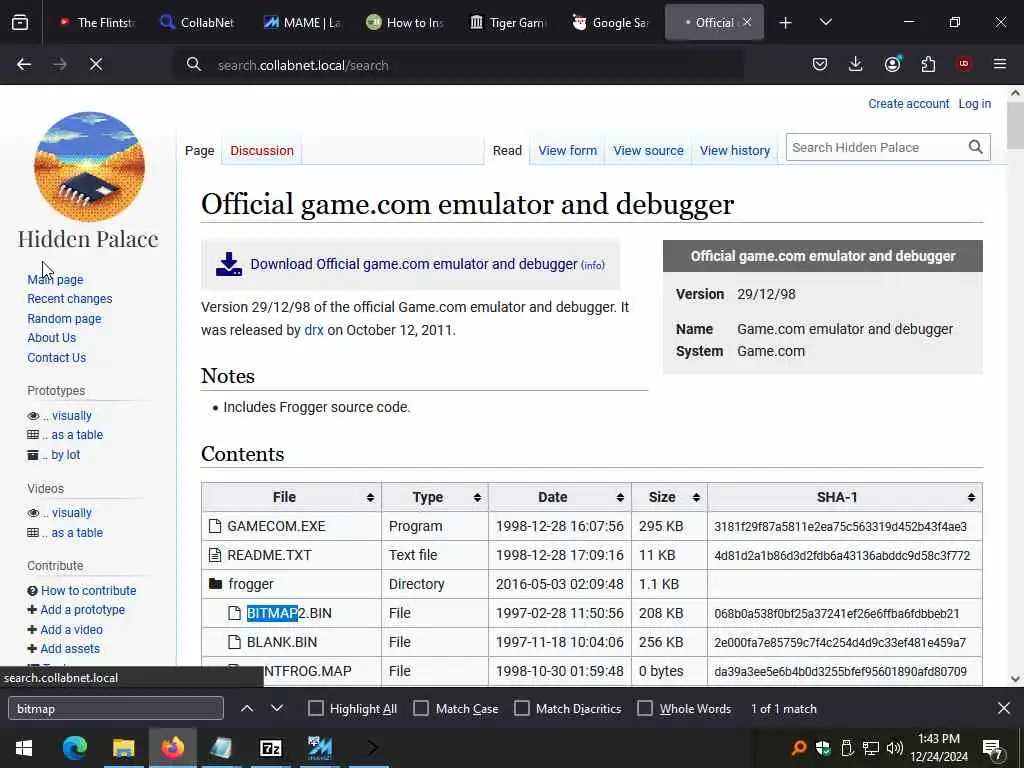This screenshot has height=768, width=1024.
Task: Click the Log in link
Action: (974, 104)
